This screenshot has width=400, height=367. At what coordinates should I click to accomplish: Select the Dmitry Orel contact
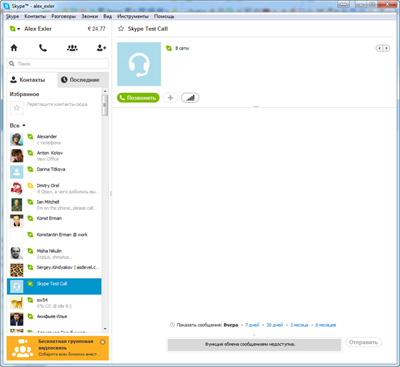[54, 189]
